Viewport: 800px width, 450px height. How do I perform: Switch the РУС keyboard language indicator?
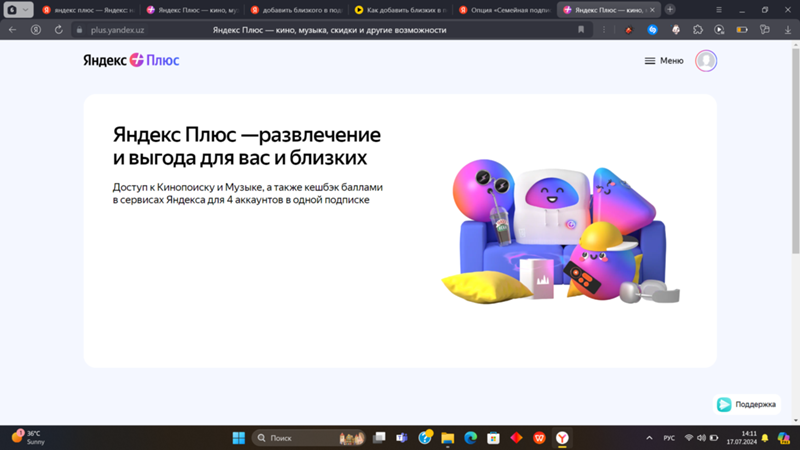[669, 438]
